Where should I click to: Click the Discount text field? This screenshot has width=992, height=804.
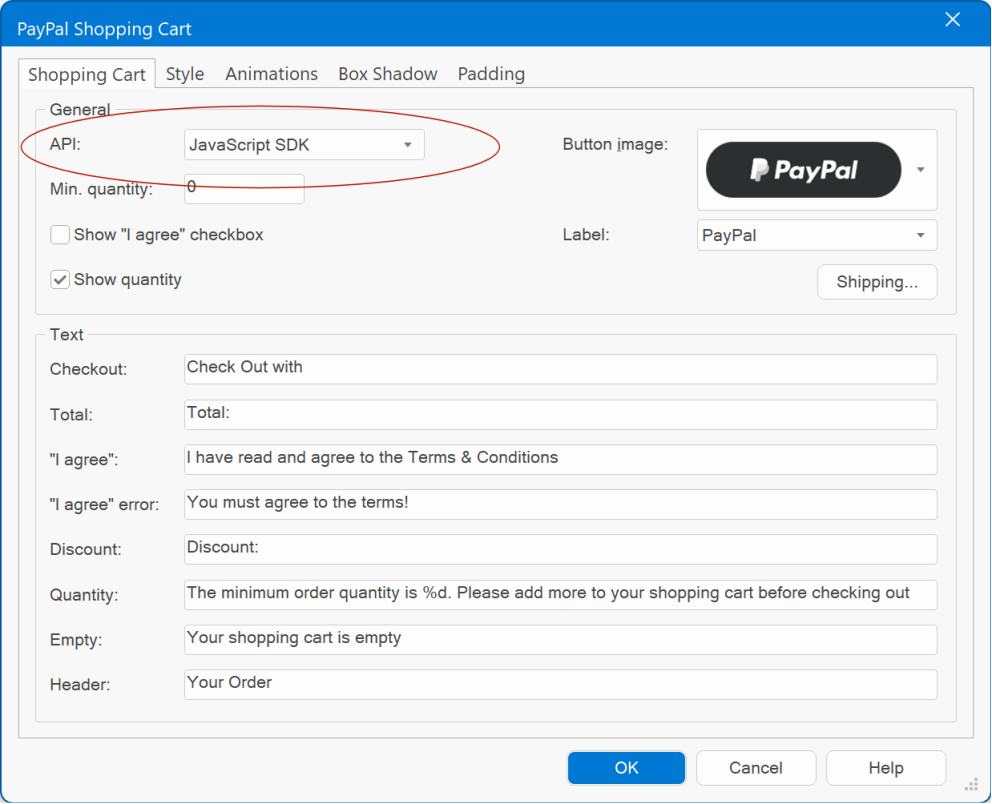coord(561,549)
